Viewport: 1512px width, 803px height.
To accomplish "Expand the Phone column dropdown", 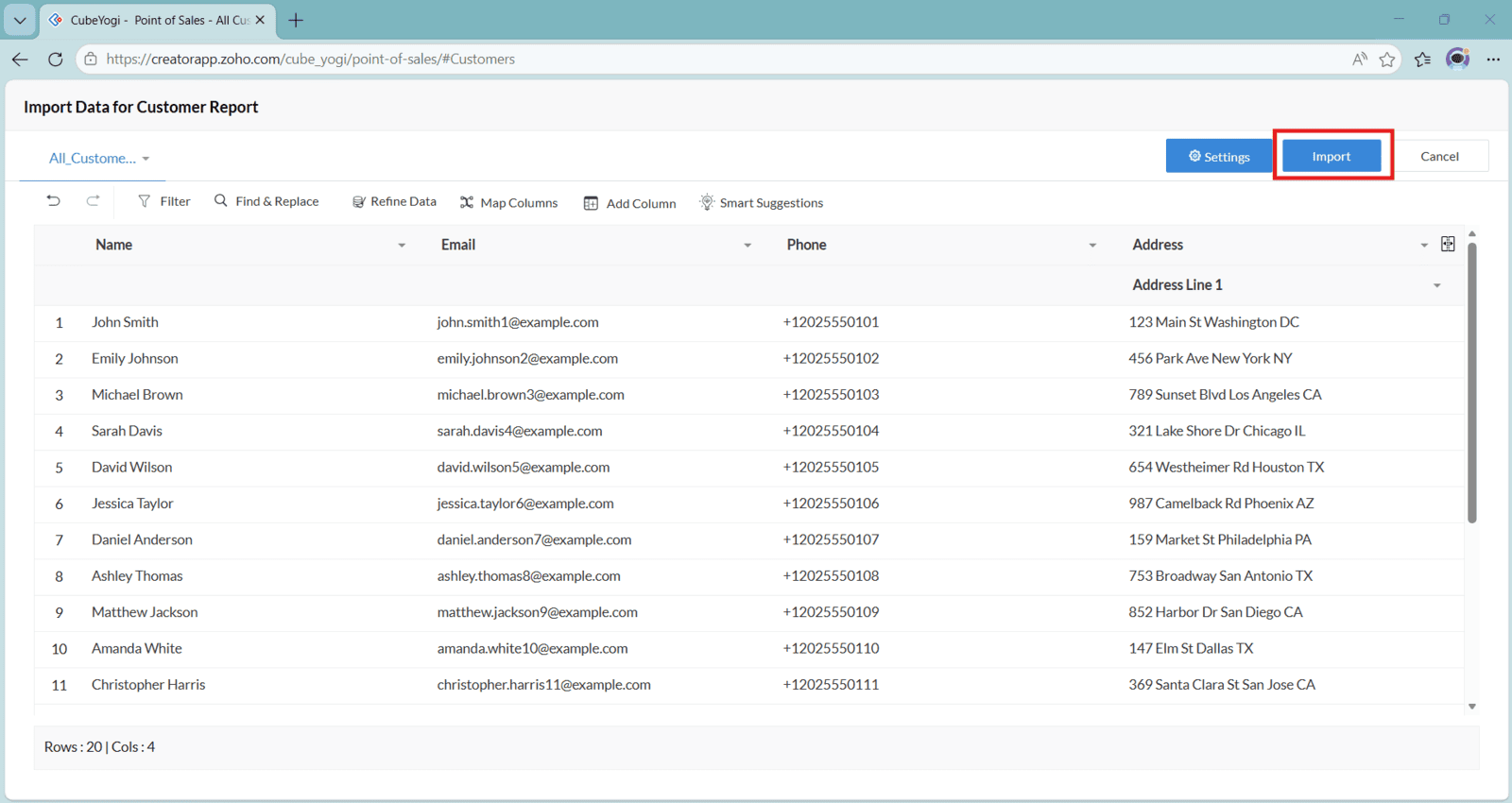I will tap(1092, 246).
